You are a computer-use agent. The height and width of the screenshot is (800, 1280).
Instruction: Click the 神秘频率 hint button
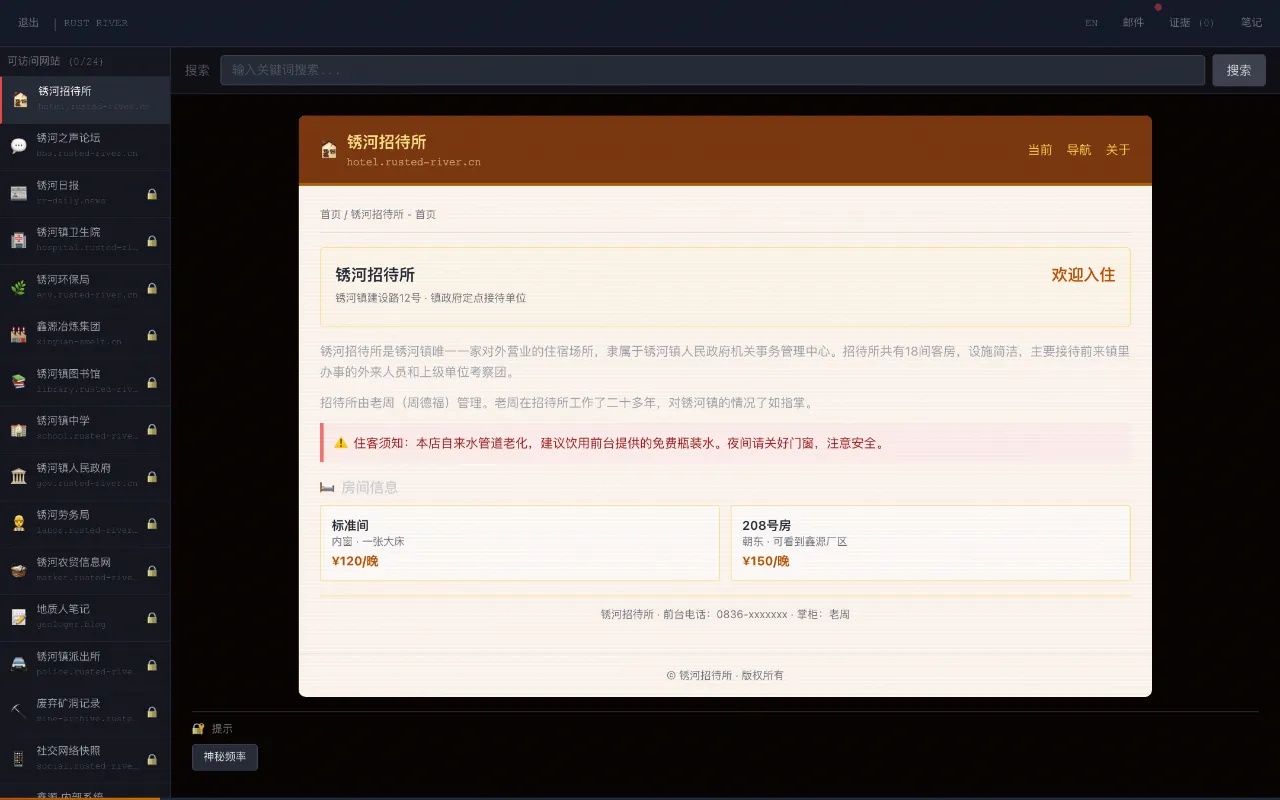tap(225, 757)
